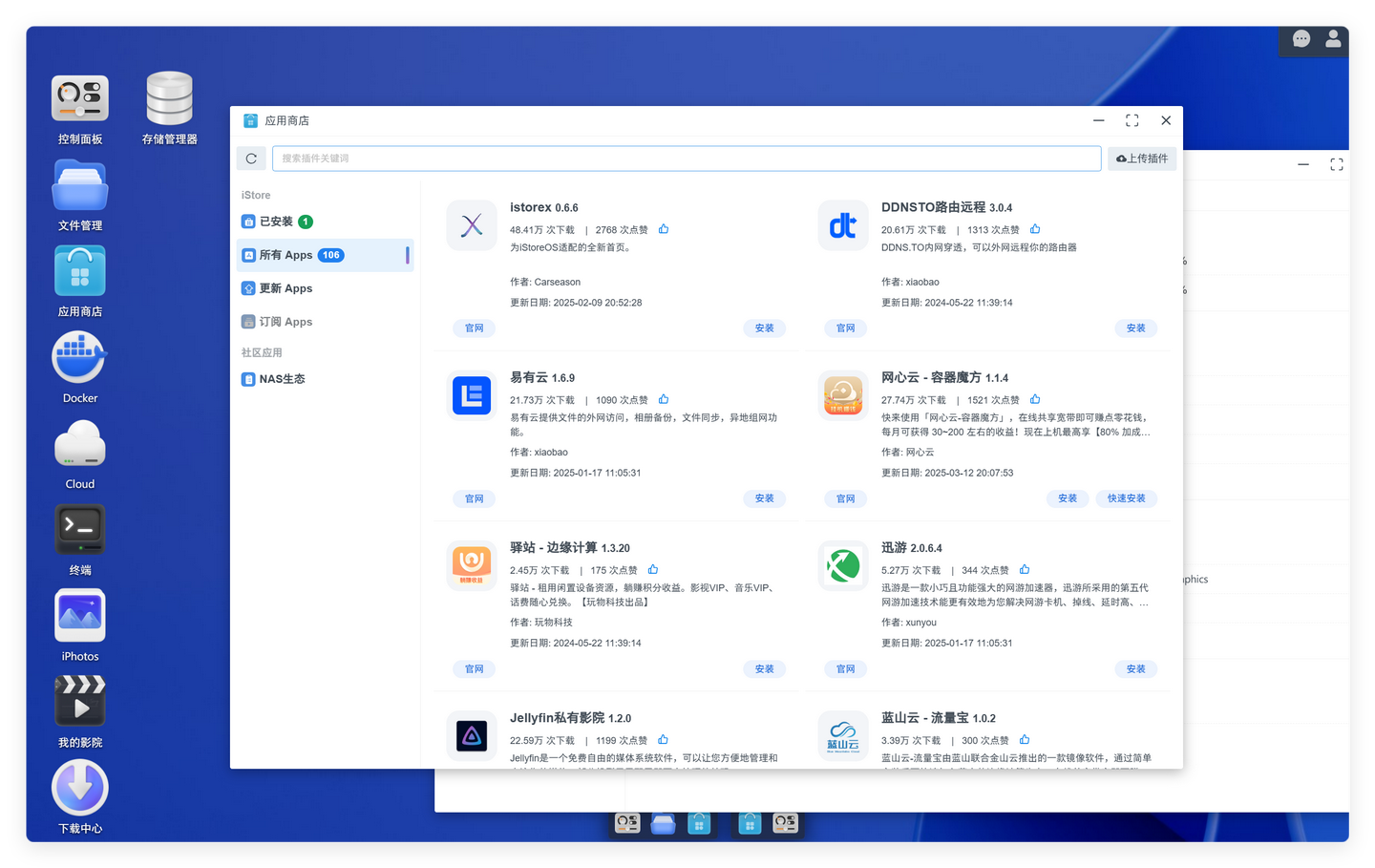This screenshot has height=868, width=1375.
Task: Like 易有云 with the thumbs-up icon
Action: [664, 399]
